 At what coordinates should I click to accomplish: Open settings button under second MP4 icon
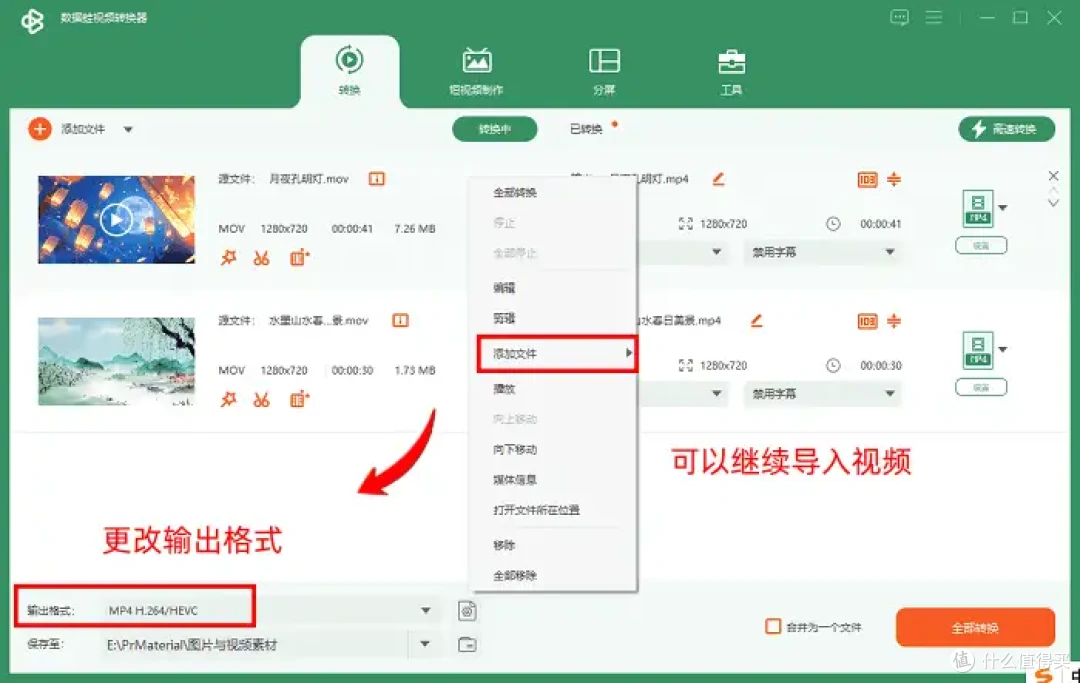pyautogui.click(x=981, y=388)
